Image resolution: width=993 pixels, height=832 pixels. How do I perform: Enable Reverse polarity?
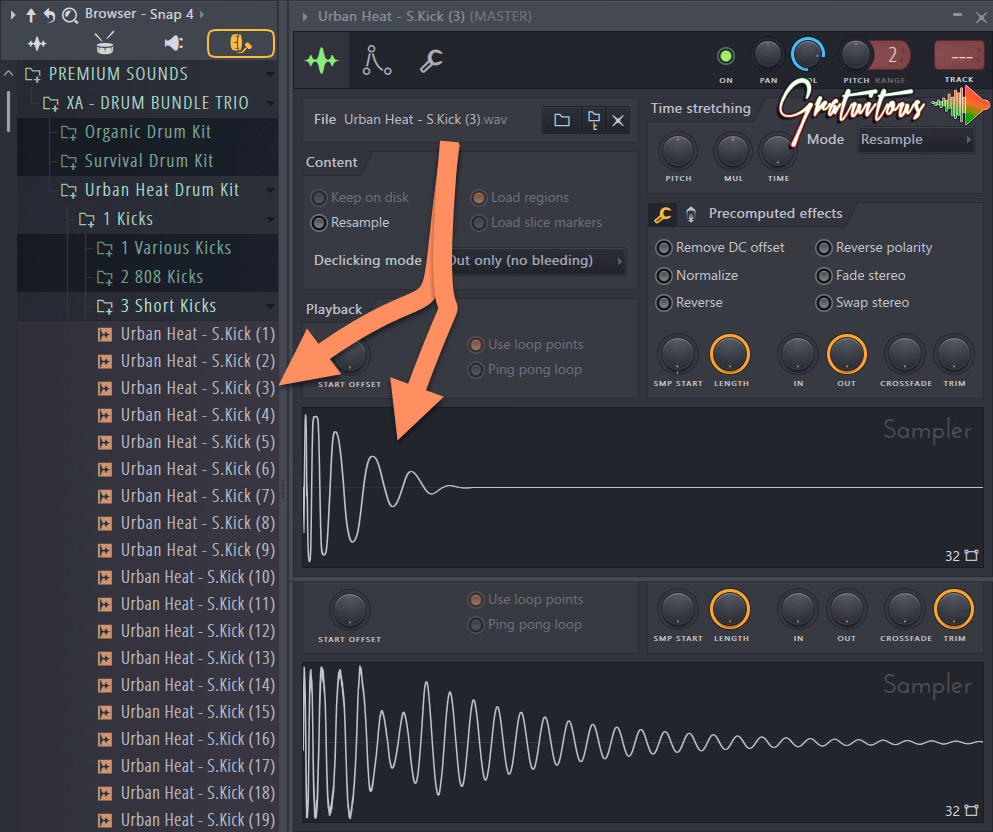tap(875, 248)
